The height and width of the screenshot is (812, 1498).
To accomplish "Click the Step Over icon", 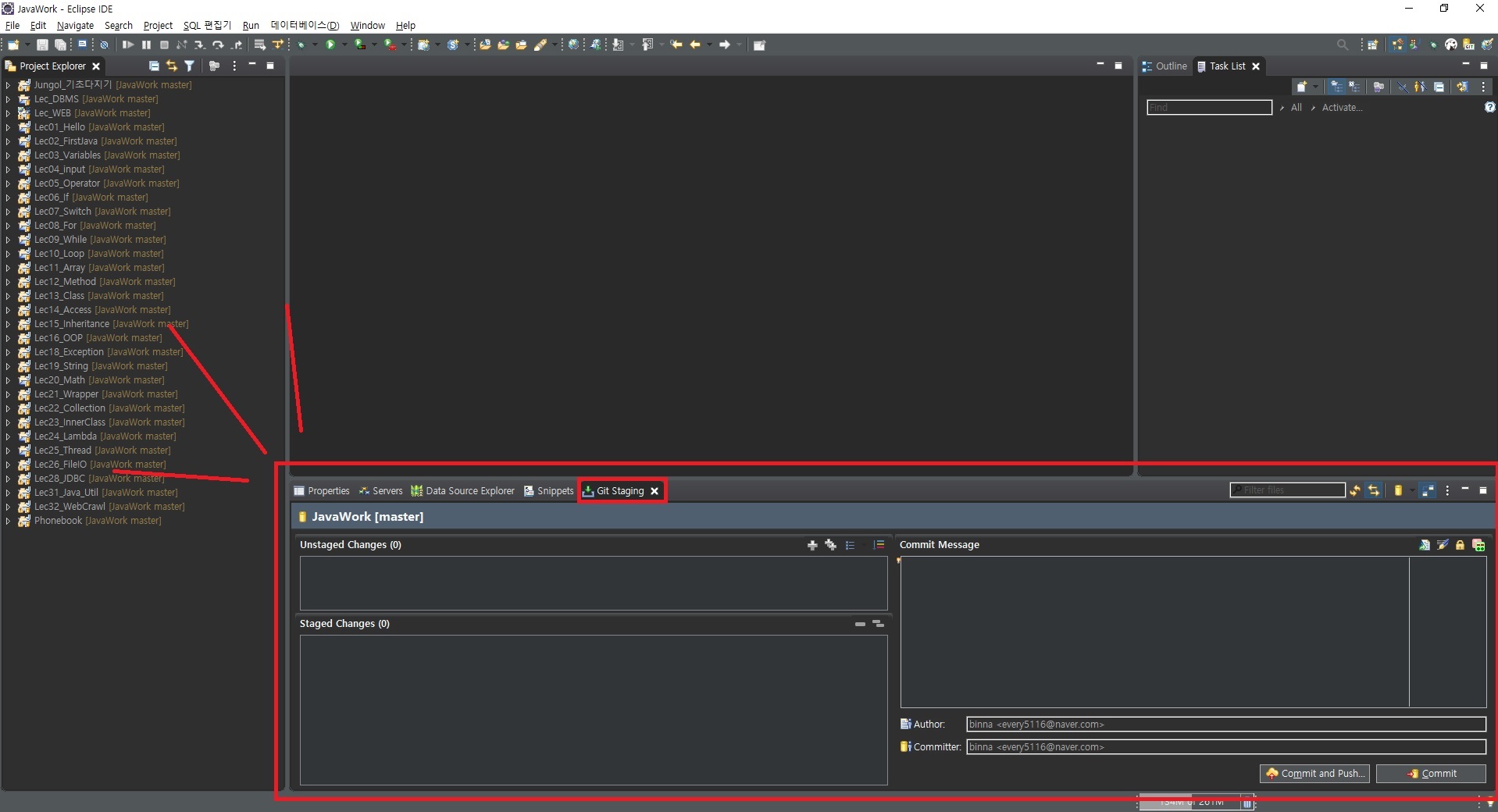I will [218, 45].
